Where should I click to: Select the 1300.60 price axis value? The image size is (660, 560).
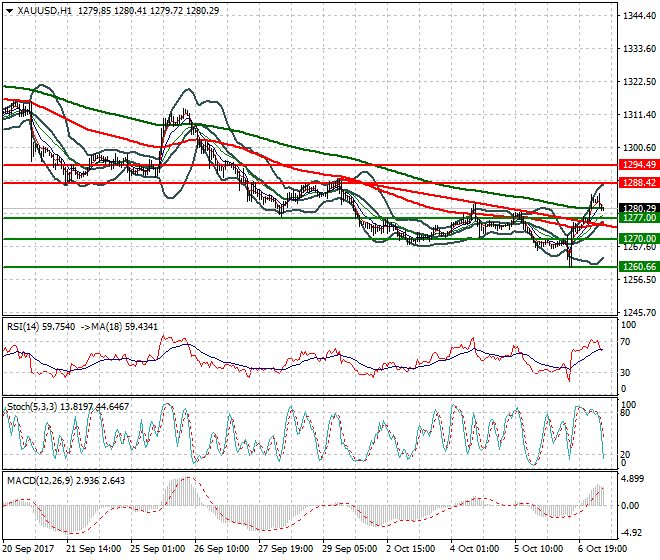tap(639, 148)
